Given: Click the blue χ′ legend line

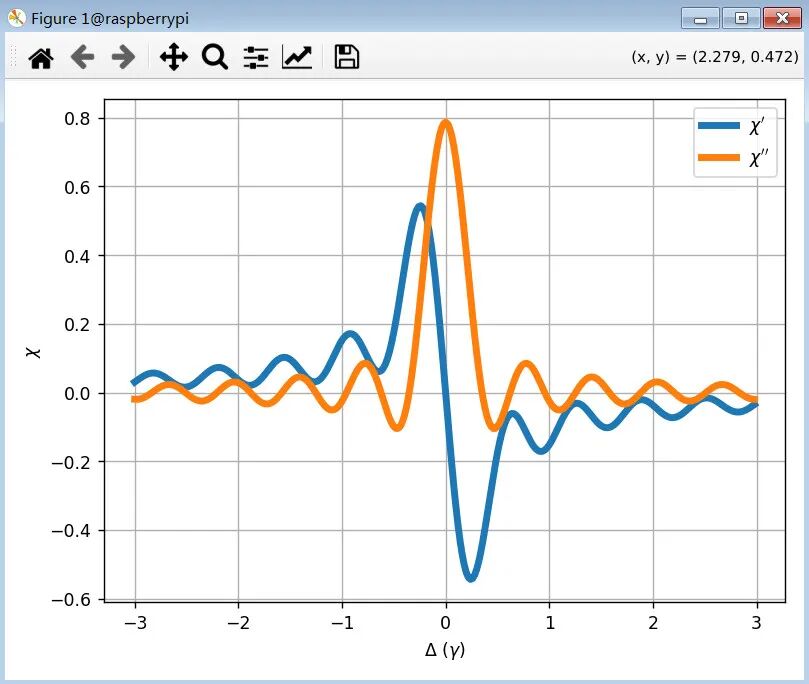Looking at the screenshot, I should (719, 125).
